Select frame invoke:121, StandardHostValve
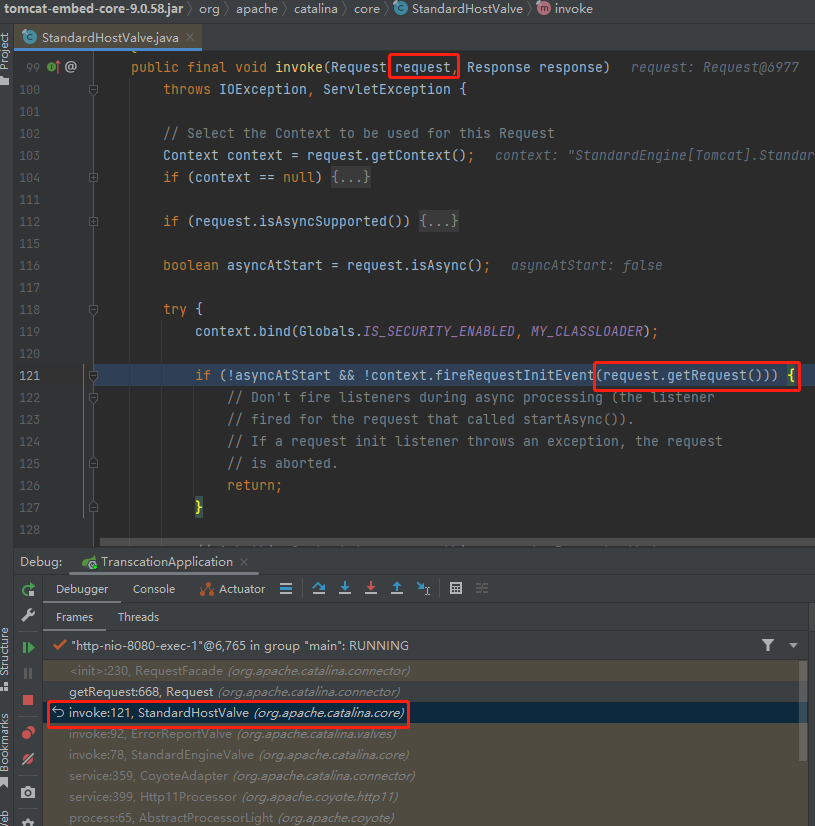The height and width of the screenshot is (826, 815). [x=420, y=713]
